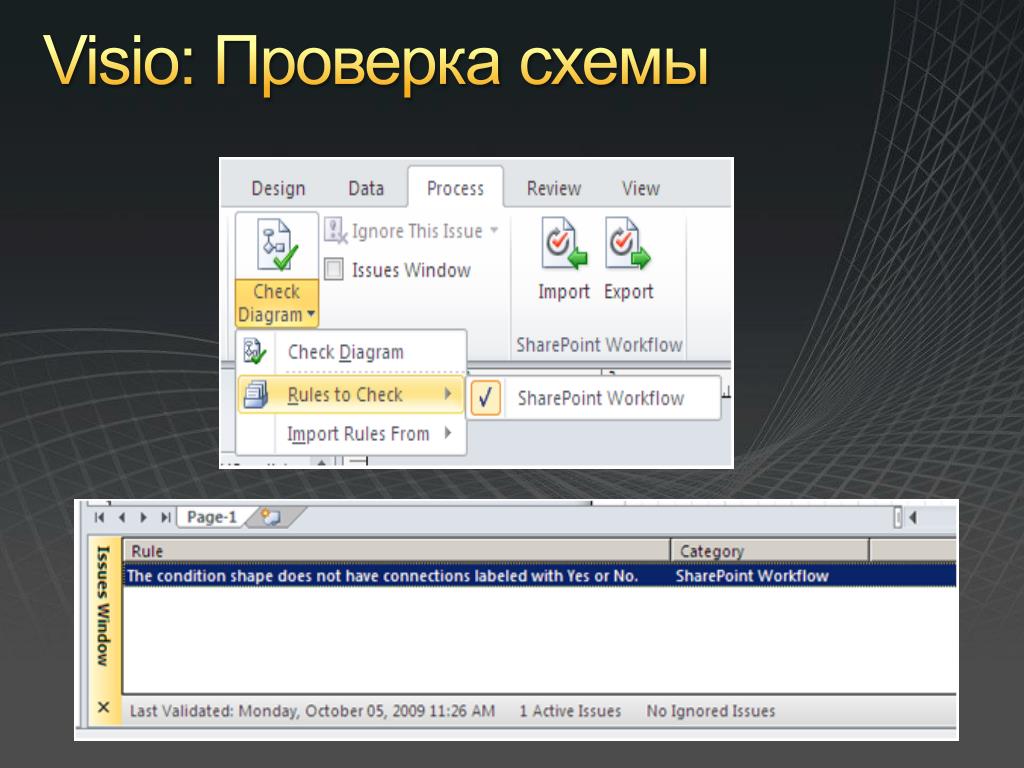Select the Page-1 sheet tab
Image resolution: width=1024 pixels, height=768 pixels.
[x=212, y=517]
